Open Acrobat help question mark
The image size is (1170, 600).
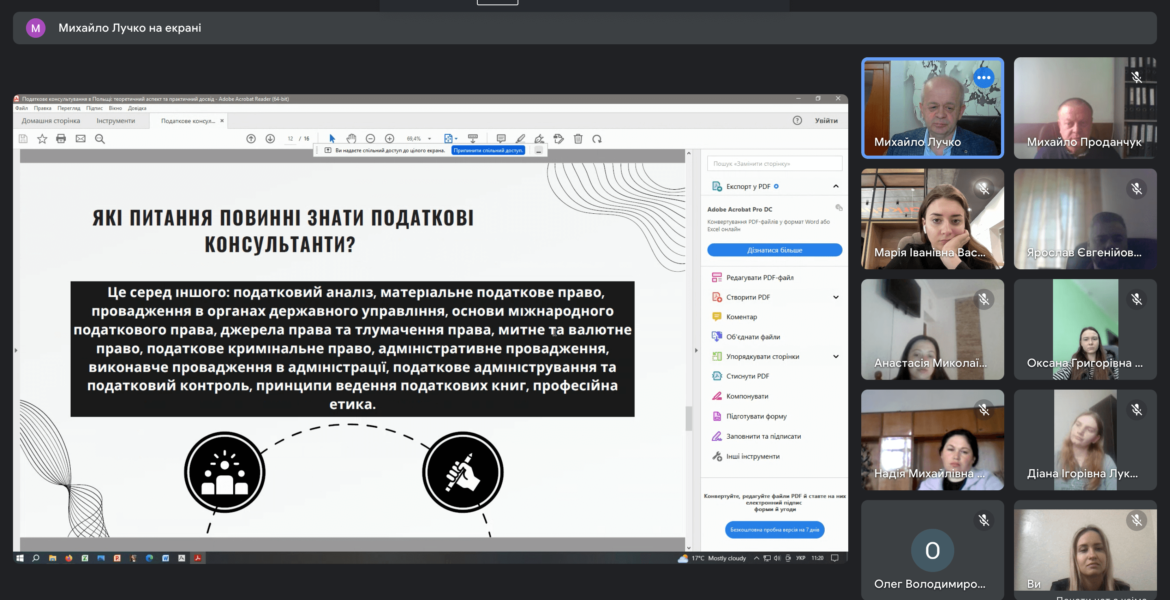point(797,120)
